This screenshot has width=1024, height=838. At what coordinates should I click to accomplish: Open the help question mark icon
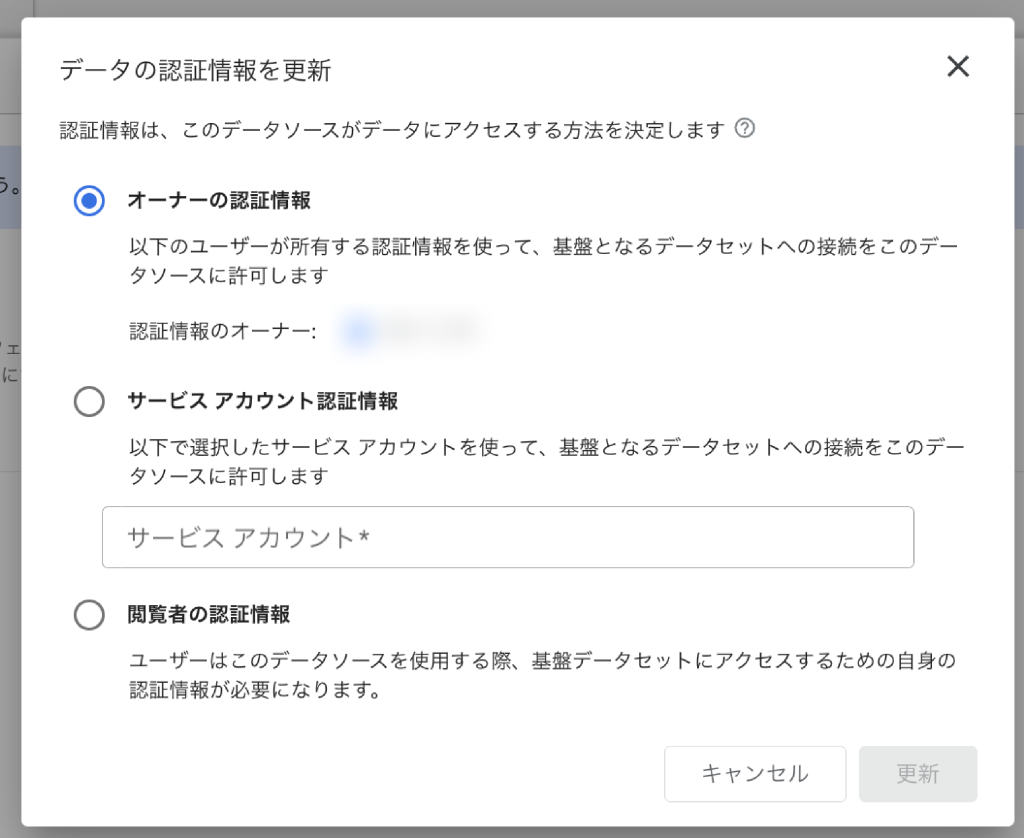click(x=744, y=128)
